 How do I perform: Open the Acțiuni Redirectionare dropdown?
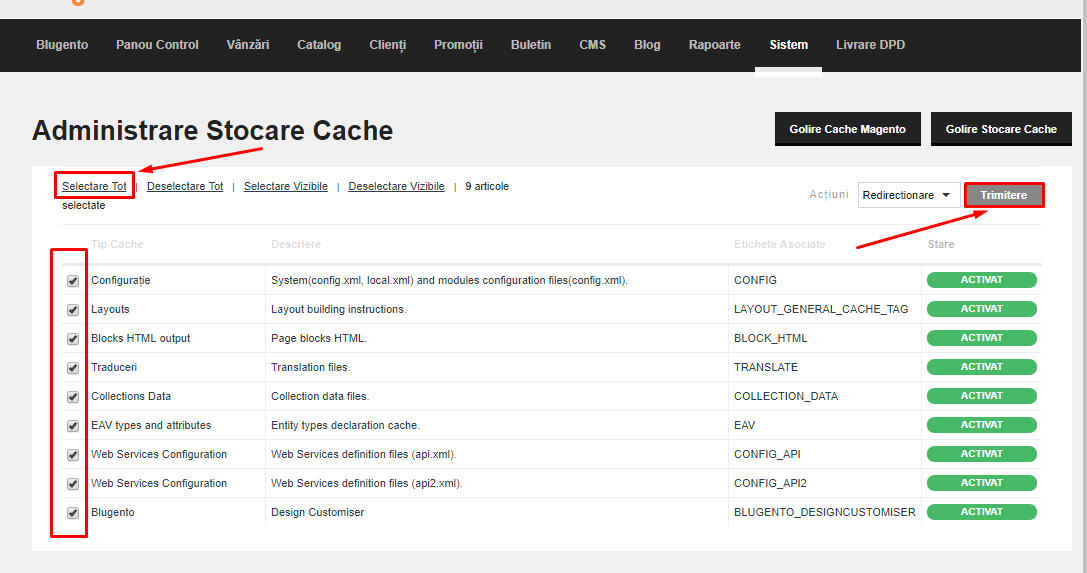908,195
